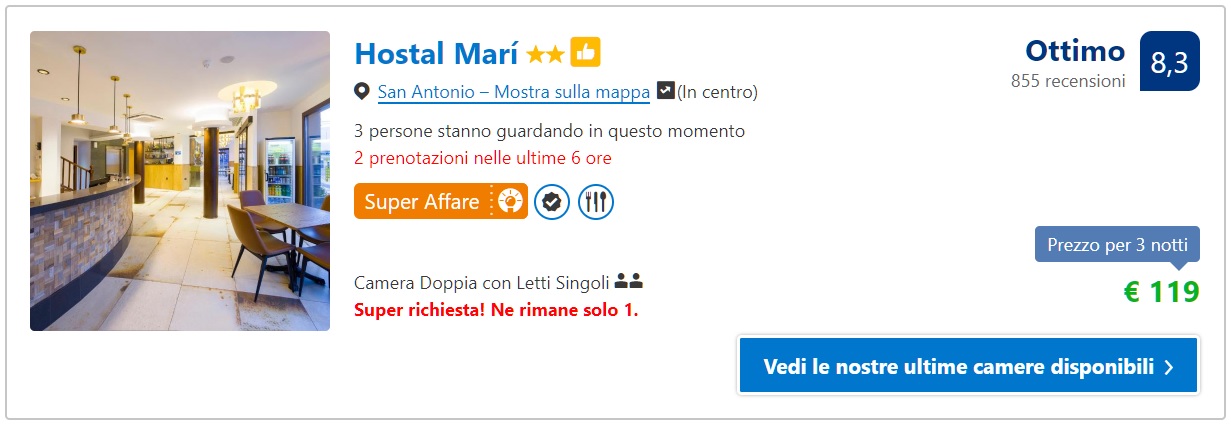This screenshot has width=1231, height=427.
Task: Click the Prezzo per 3 notti label
Action: click(1117, 245)
